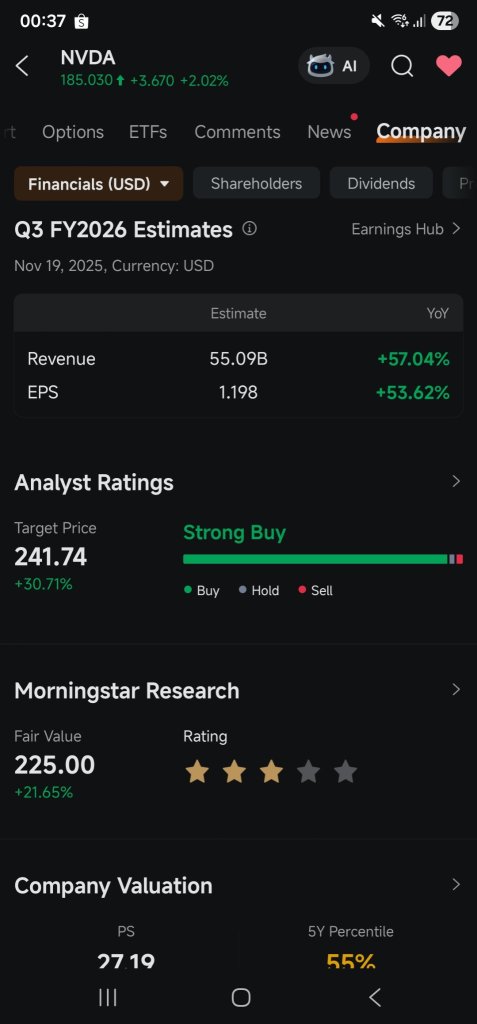Viewport: 477px width, 1024px height.
Task: Select the Company tab
Action: point(421,132)
